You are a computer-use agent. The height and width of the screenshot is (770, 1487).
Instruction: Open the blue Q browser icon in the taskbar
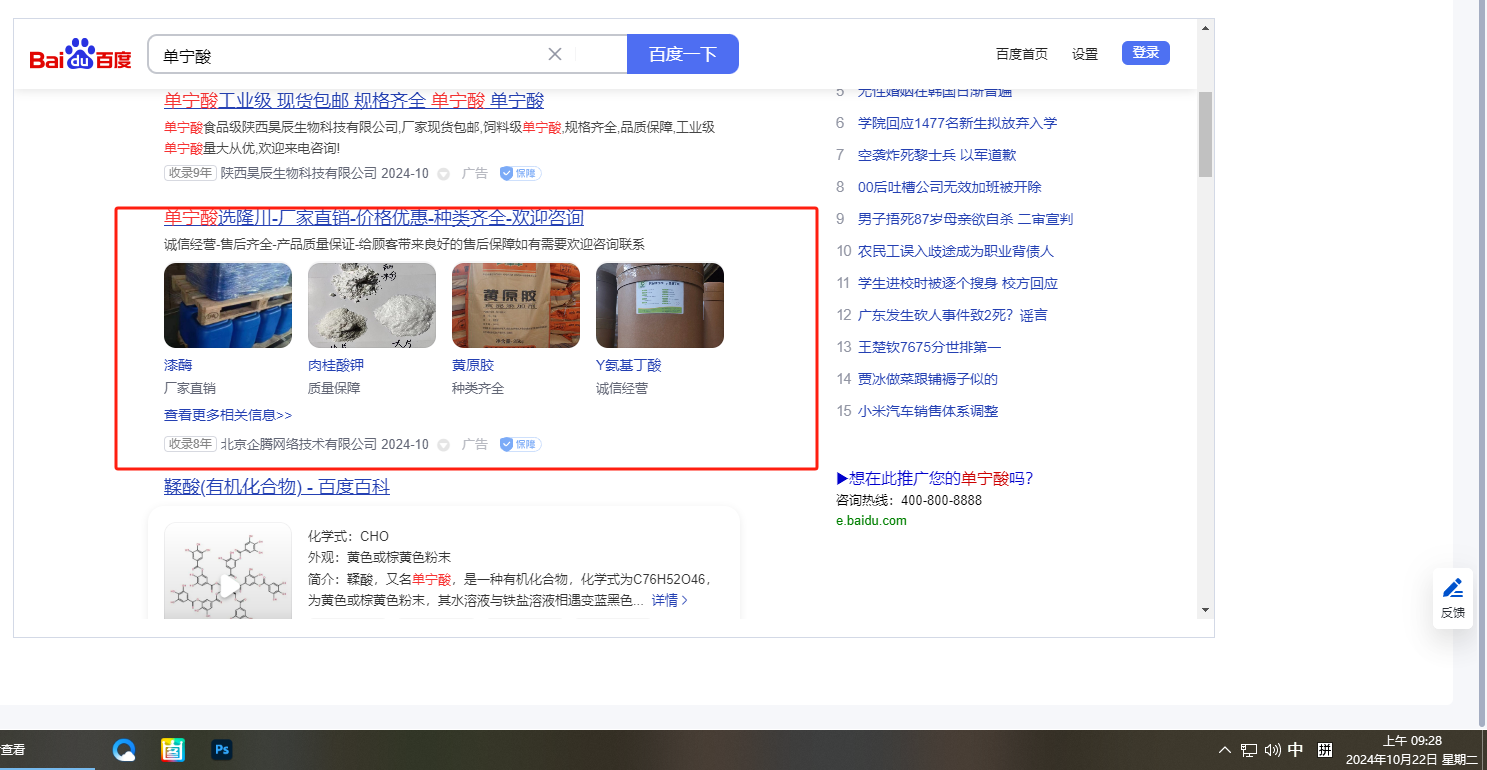coord(124,750)
